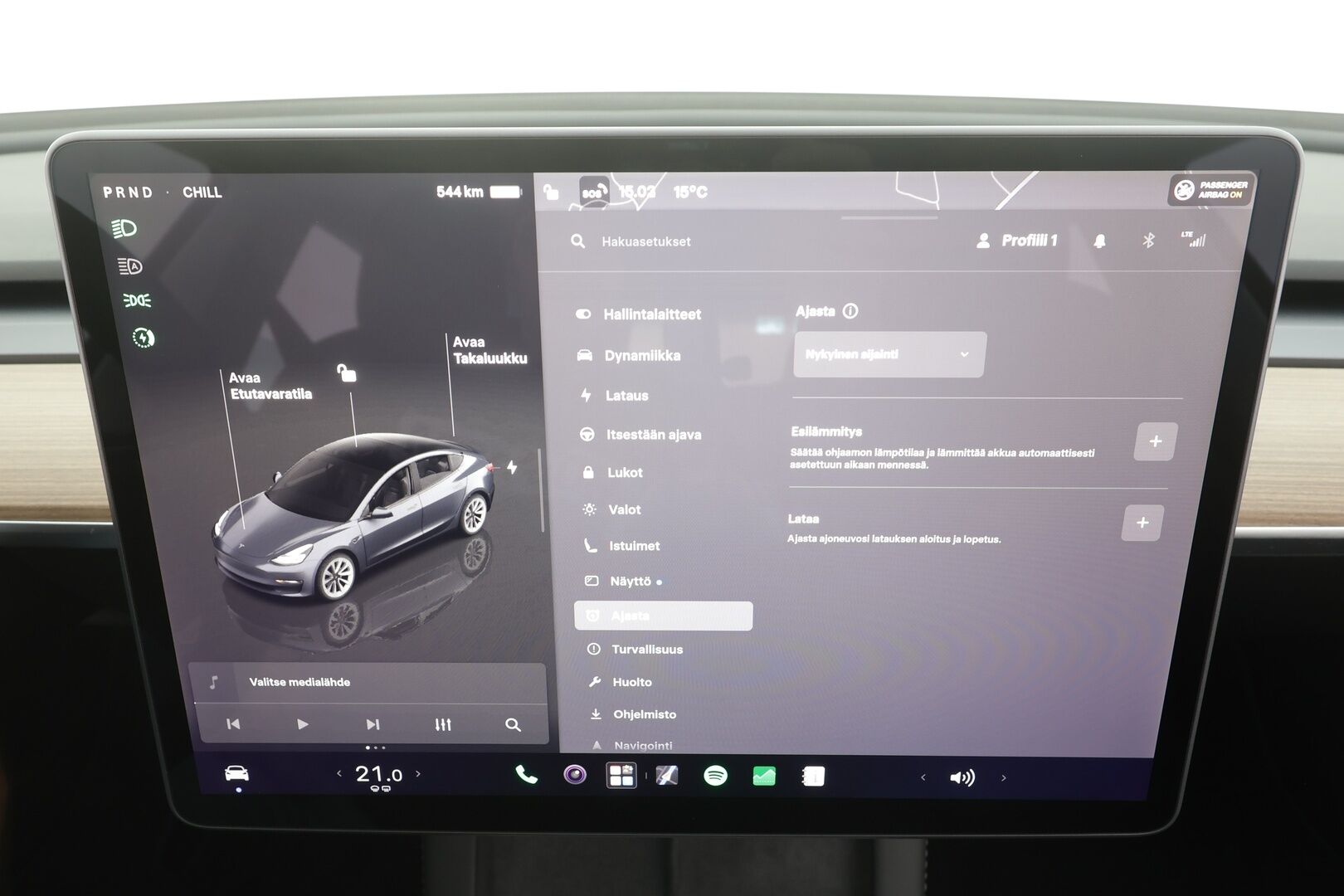Open car controls icon in bottom bar

(x=237, y=774)
